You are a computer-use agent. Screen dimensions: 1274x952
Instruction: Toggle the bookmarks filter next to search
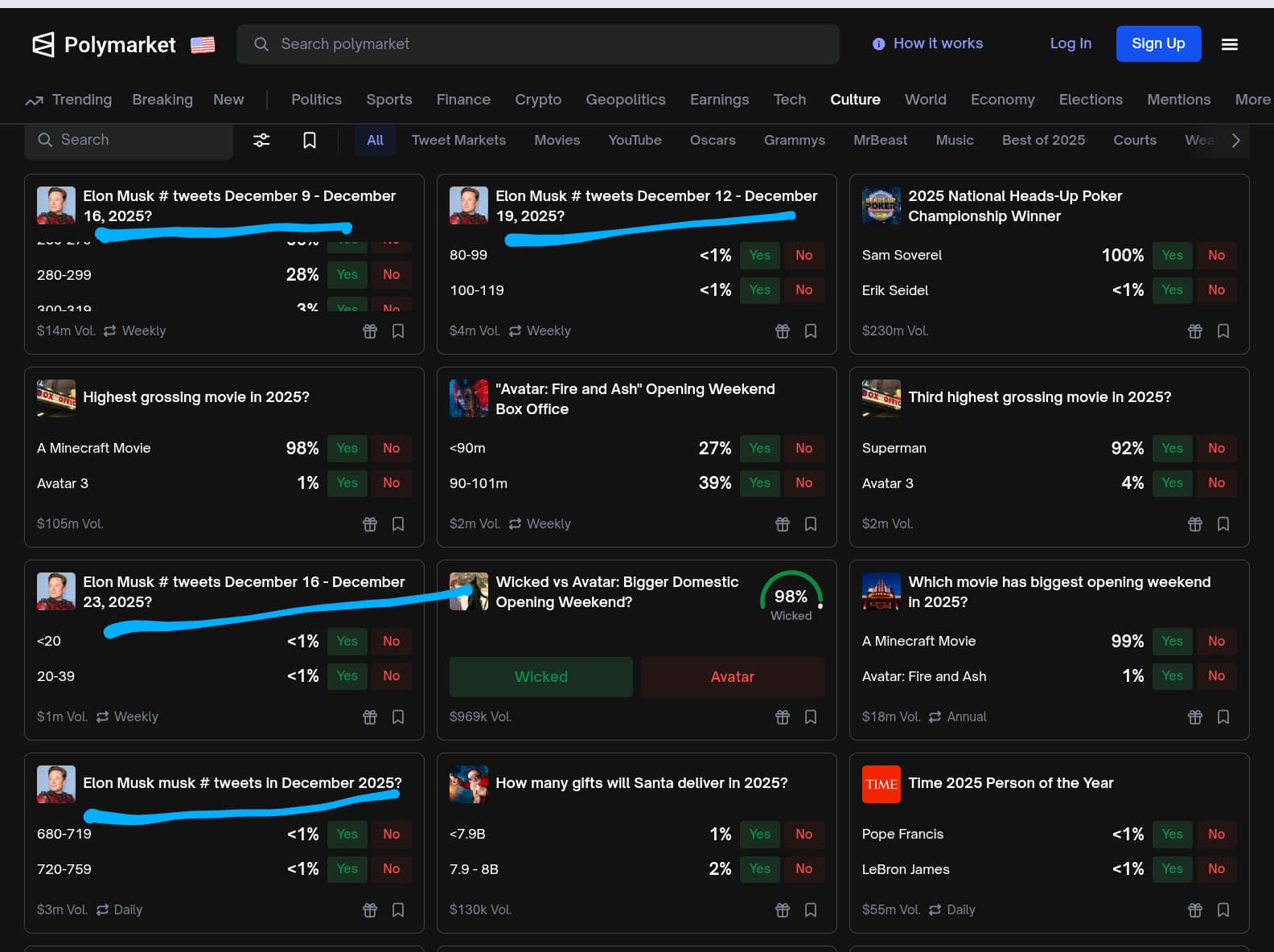[309, 141]
